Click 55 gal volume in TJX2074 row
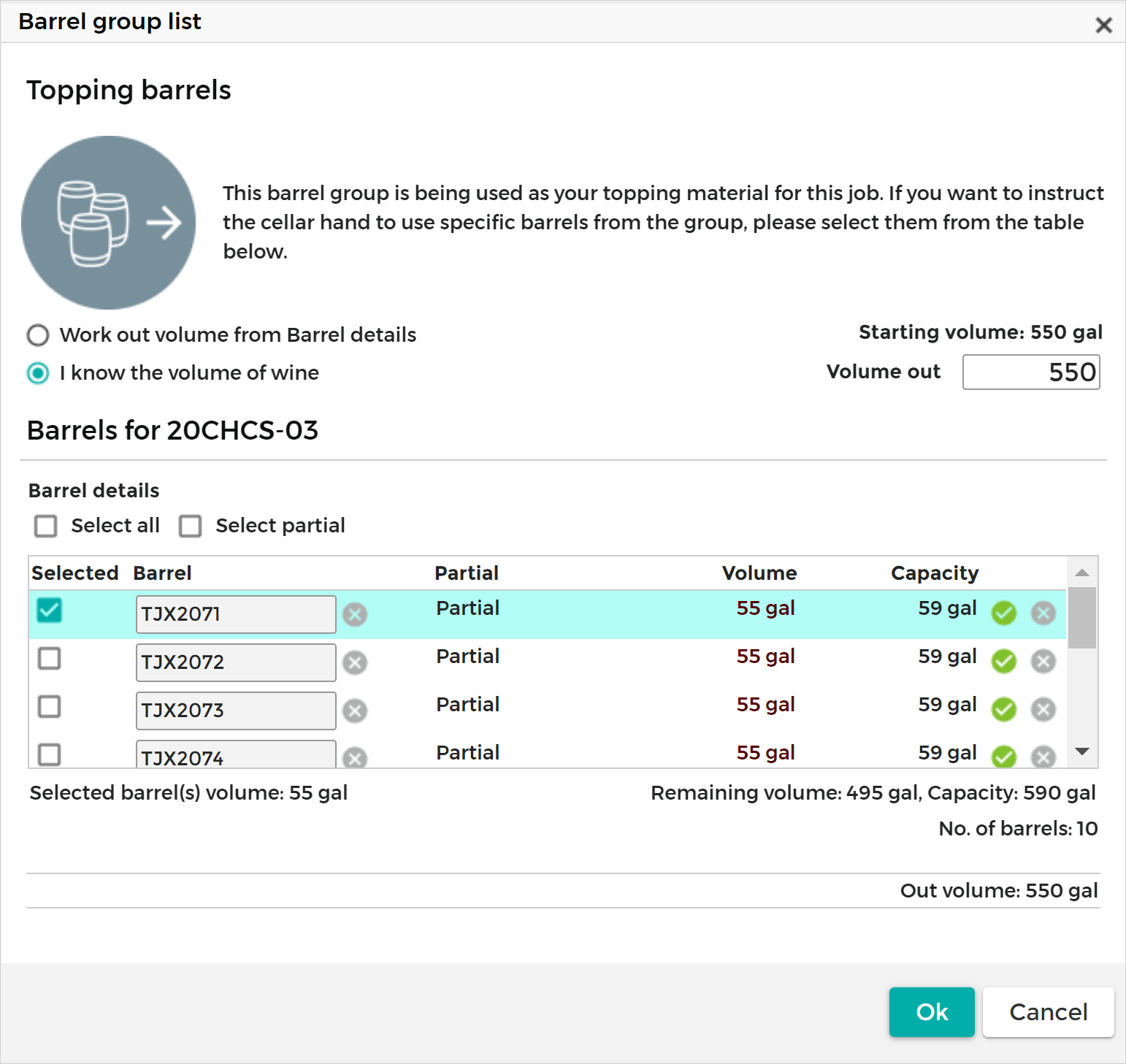This screenshot has width=1126, height=1064. click(765, 753)
